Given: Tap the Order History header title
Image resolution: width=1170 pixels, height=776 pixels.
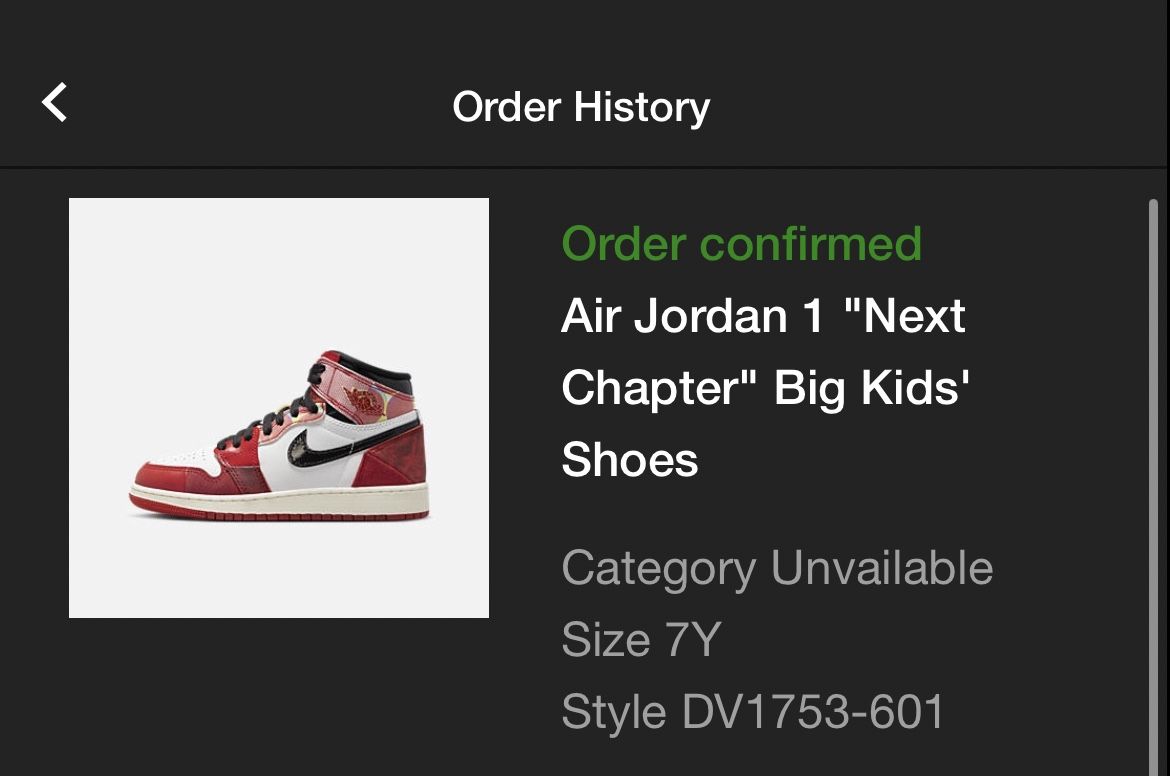Looking at the screenshot, I should pos(581,107).
